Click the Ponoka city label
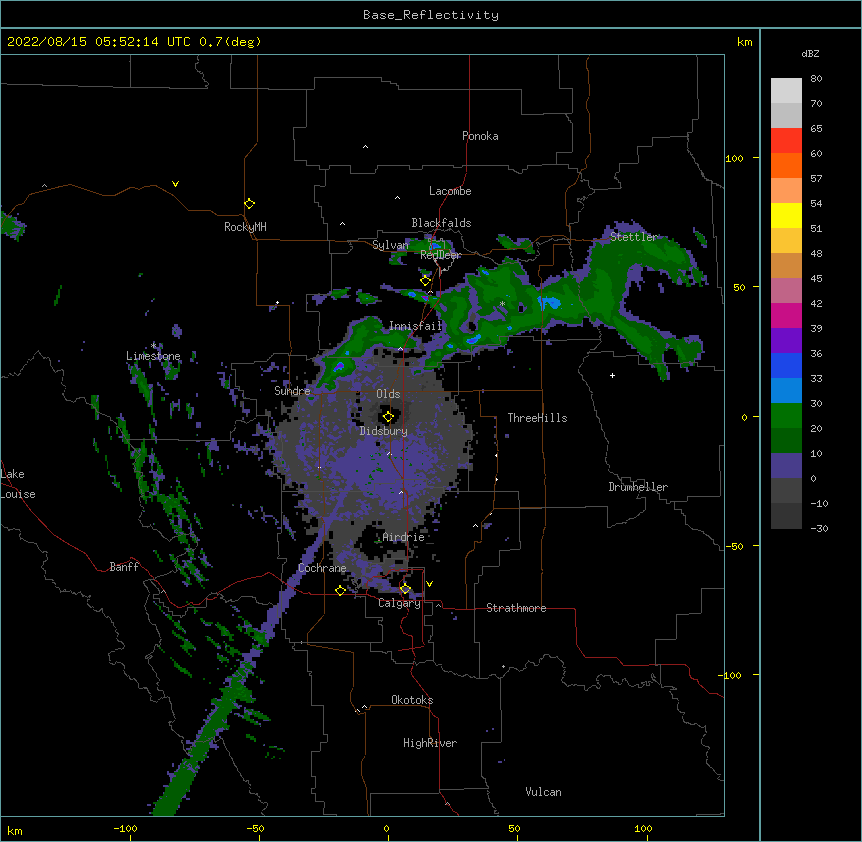Screen dimensions: 862x842 [x=480, y=136]
